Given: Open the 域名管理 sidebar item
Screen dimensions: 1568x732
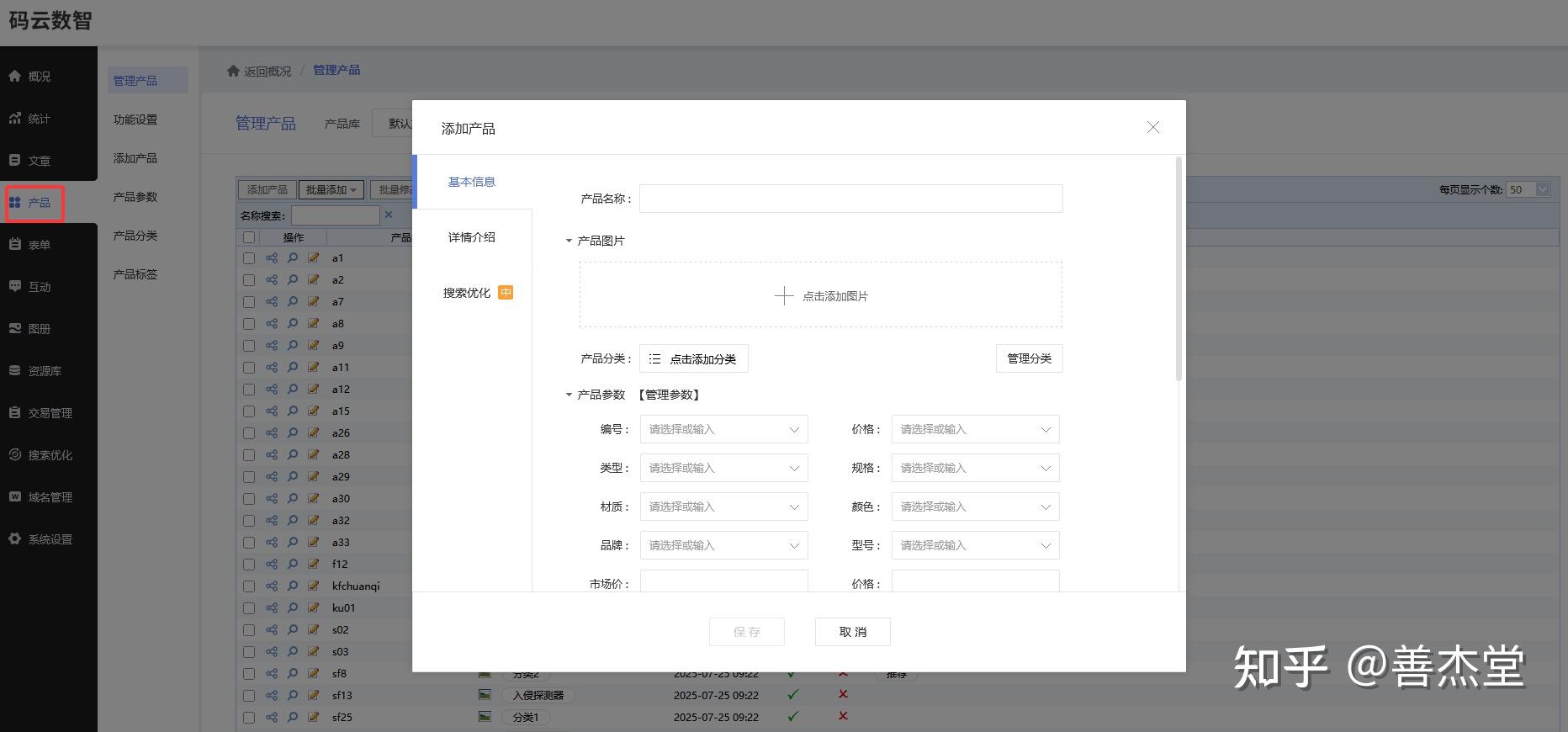Looking at the screenshot, I should tap(40, 497).
